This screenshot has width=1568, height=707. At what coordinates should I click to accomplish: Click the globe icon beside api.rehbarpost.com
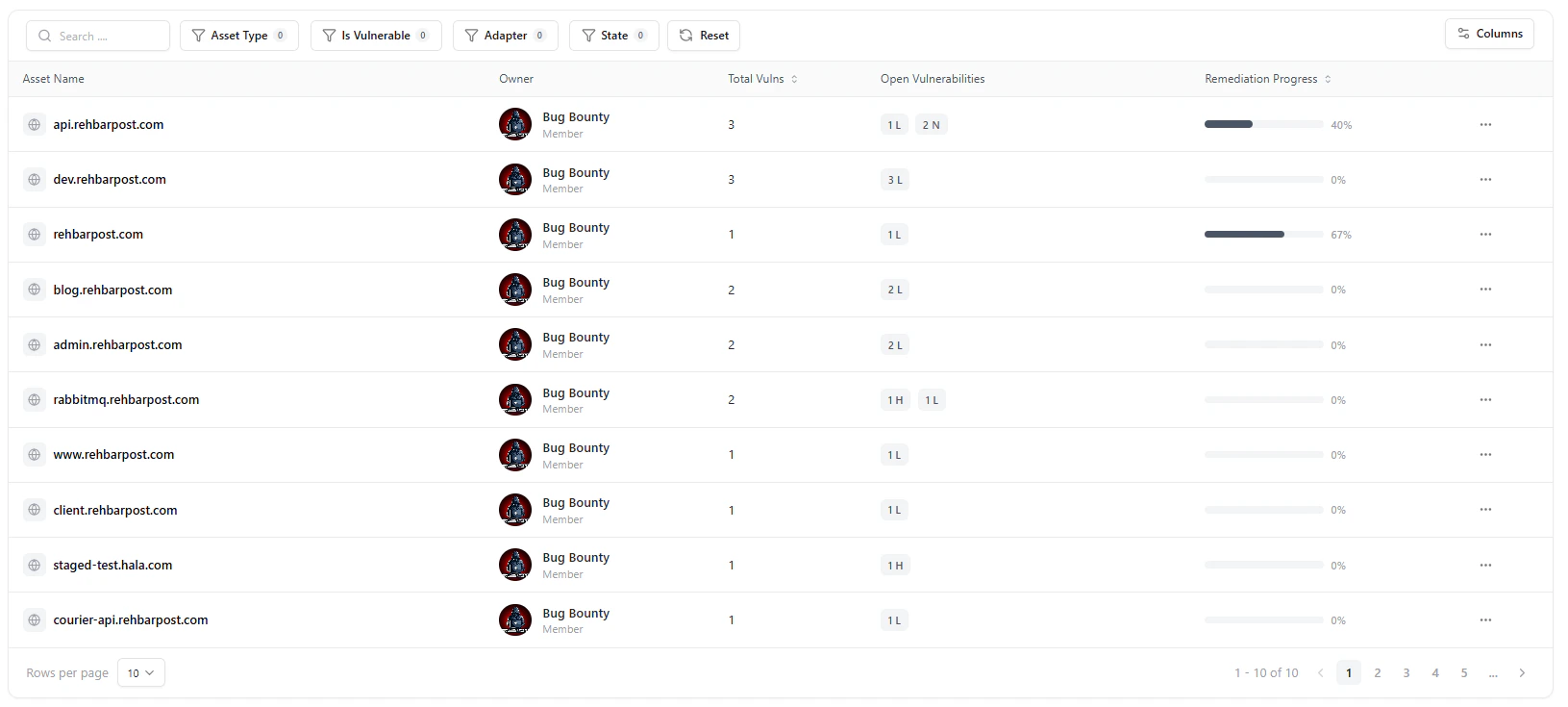click(35, 124)
